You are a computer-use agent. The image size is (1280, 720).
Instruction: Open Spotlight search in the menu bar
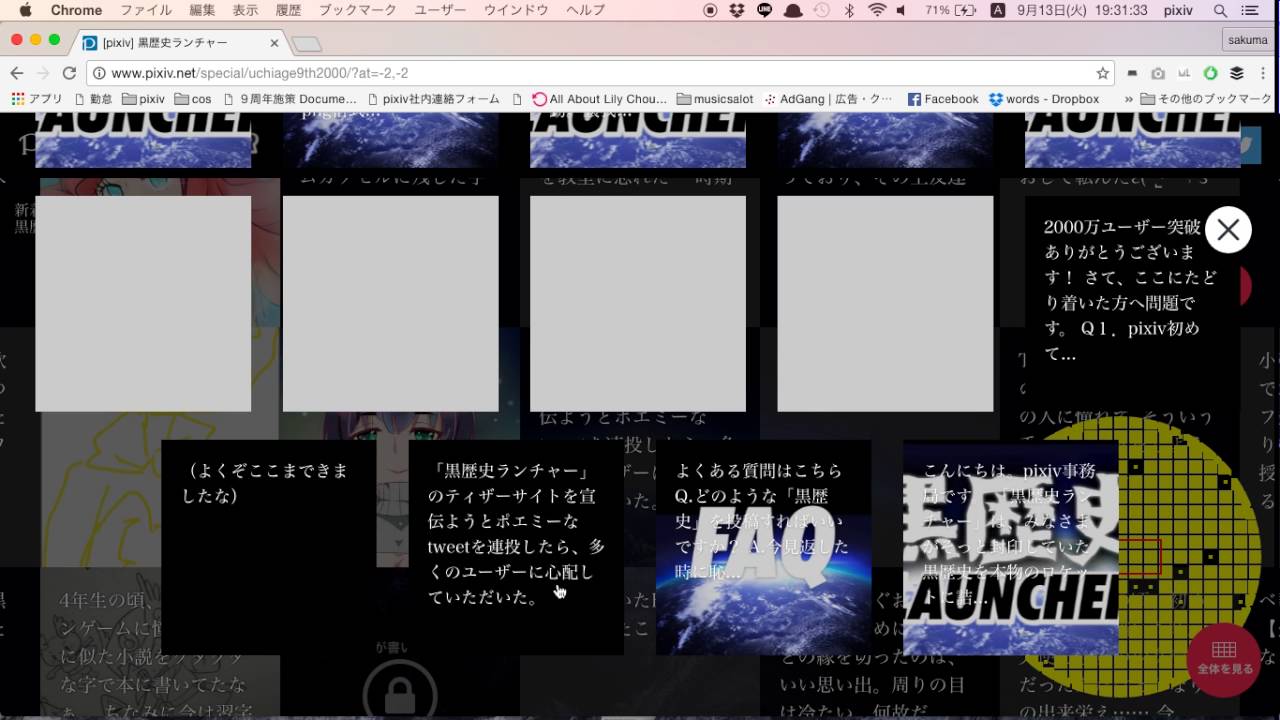click(x=1220, y=10)
